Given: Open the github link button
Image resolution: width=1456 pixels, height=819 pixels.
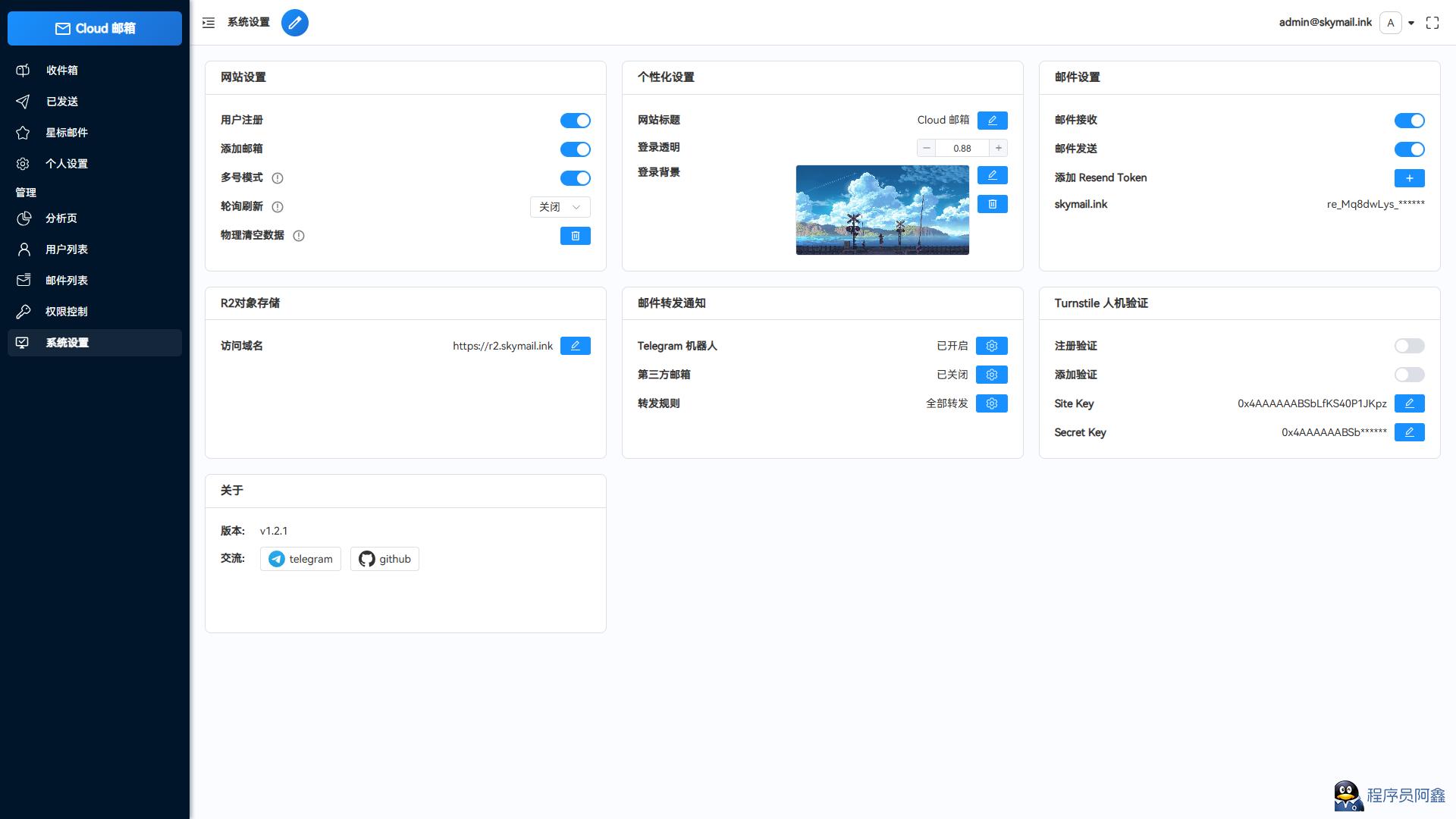Looking at the screenshot, I should click(x=384, y=559).
